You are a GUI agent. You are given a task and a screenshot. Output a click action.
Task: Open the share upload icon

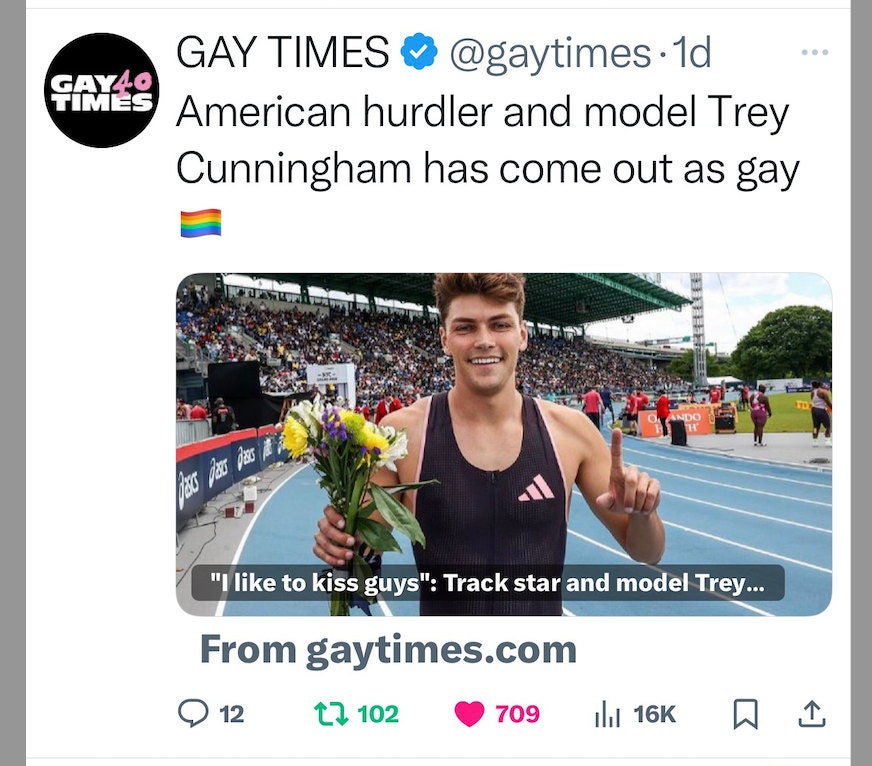(812, 714)
